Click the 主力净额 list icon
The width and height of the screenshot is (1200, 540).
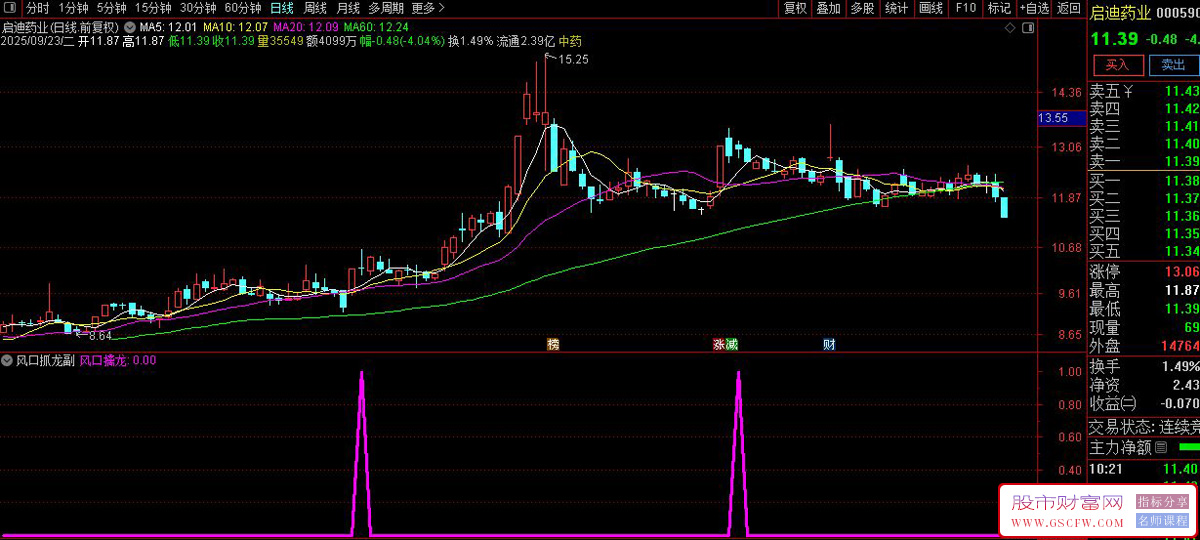coord(1161,447)
